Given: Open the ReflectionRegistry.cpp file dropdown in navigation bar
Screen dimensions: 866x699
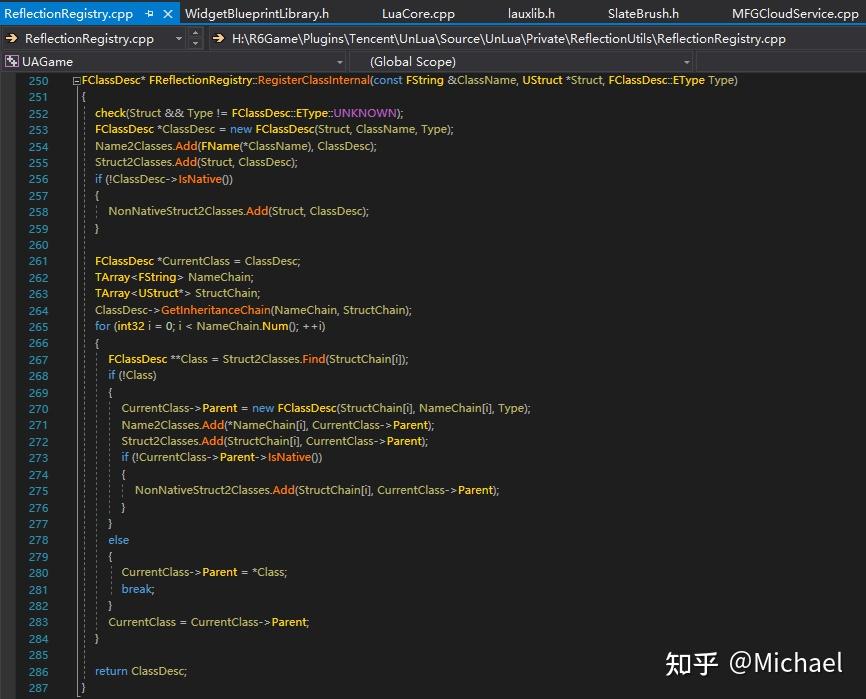Looking at the screenshot, I should tap(178, 39).
